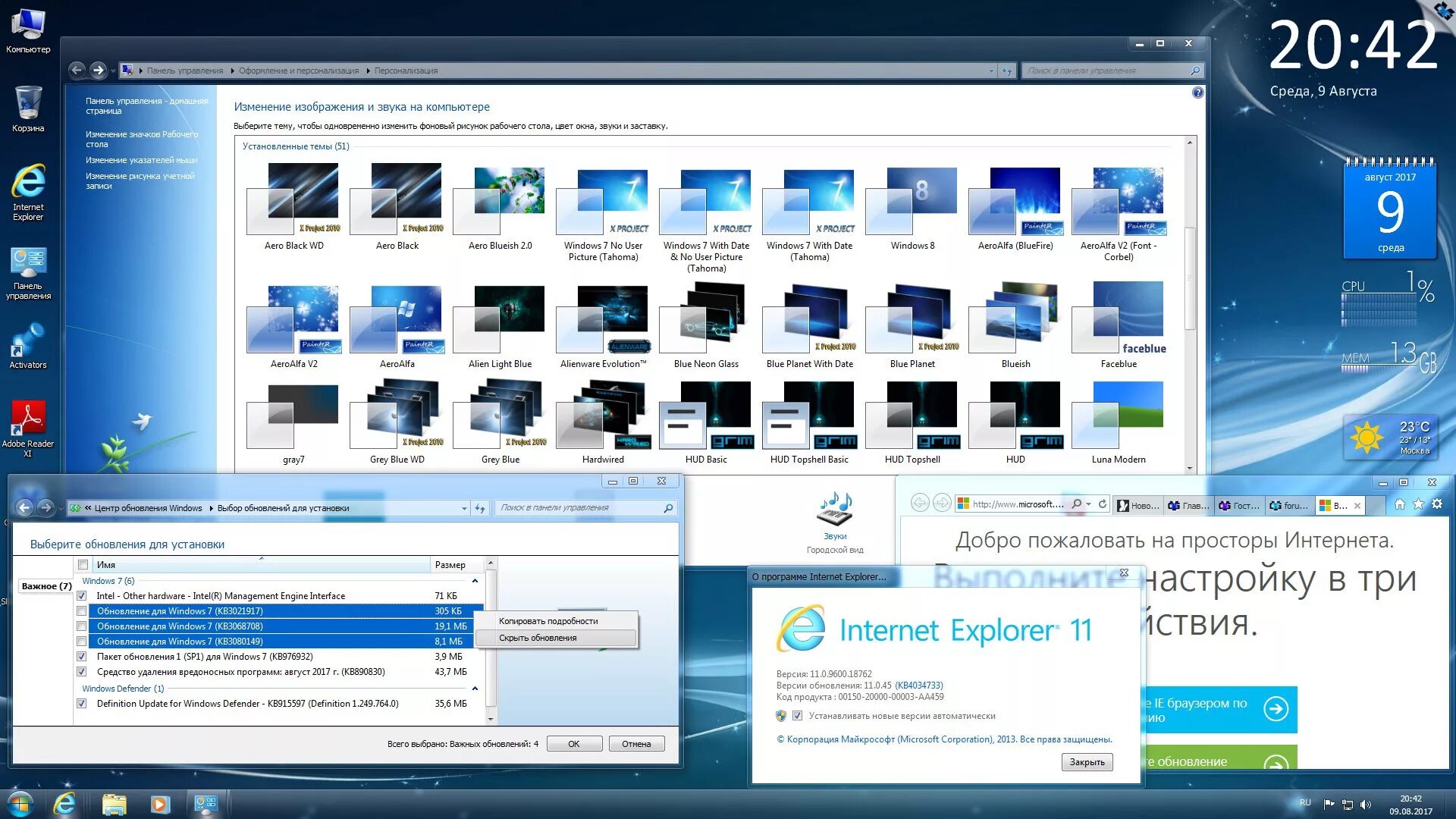Click the network tray icon
The height and width of the screenshot is (819, 1456).
coord(1348,805)
